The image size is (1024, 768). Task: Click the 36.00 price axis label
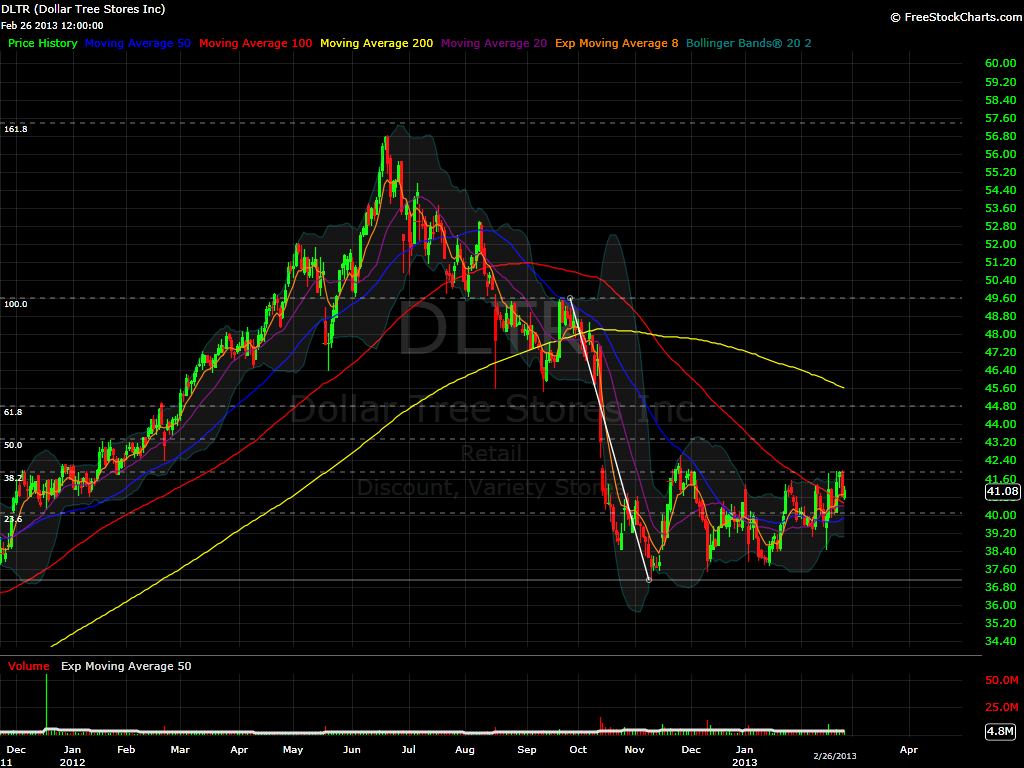[x=1000, y=605]
